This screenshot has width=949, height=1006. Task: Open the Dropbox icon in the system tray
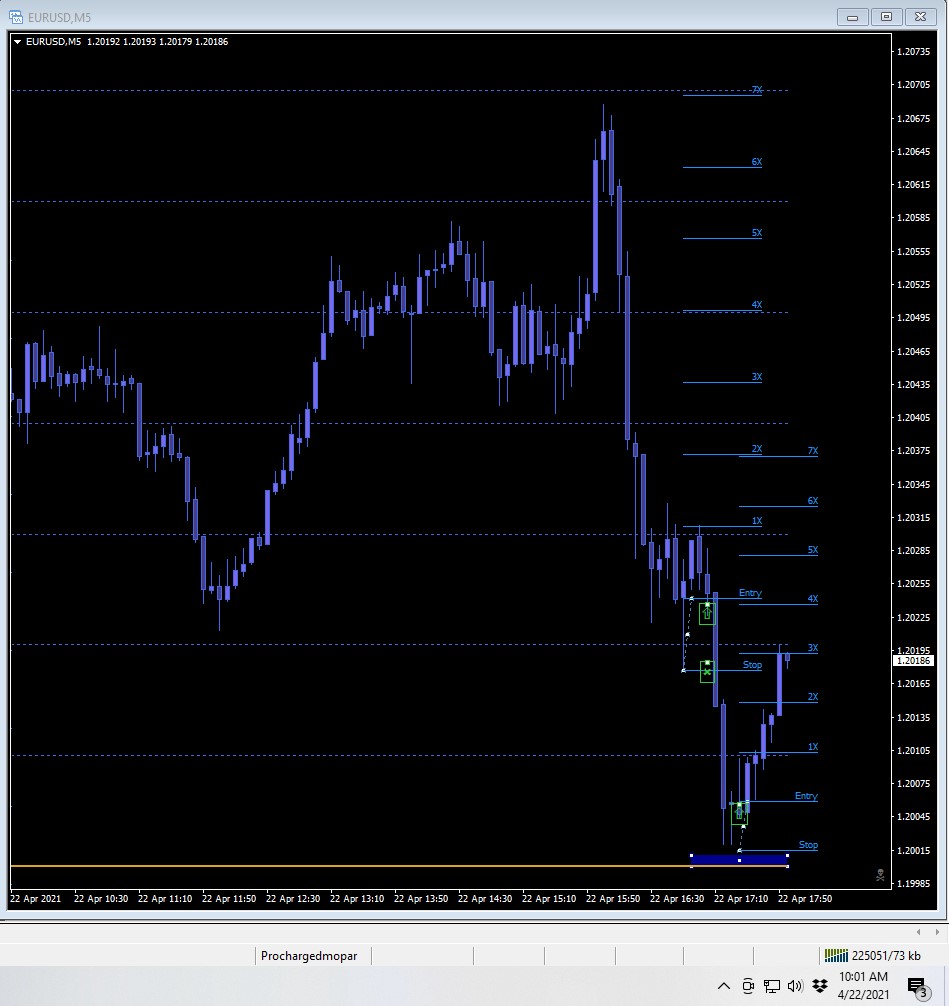click(x=820, y=983)
